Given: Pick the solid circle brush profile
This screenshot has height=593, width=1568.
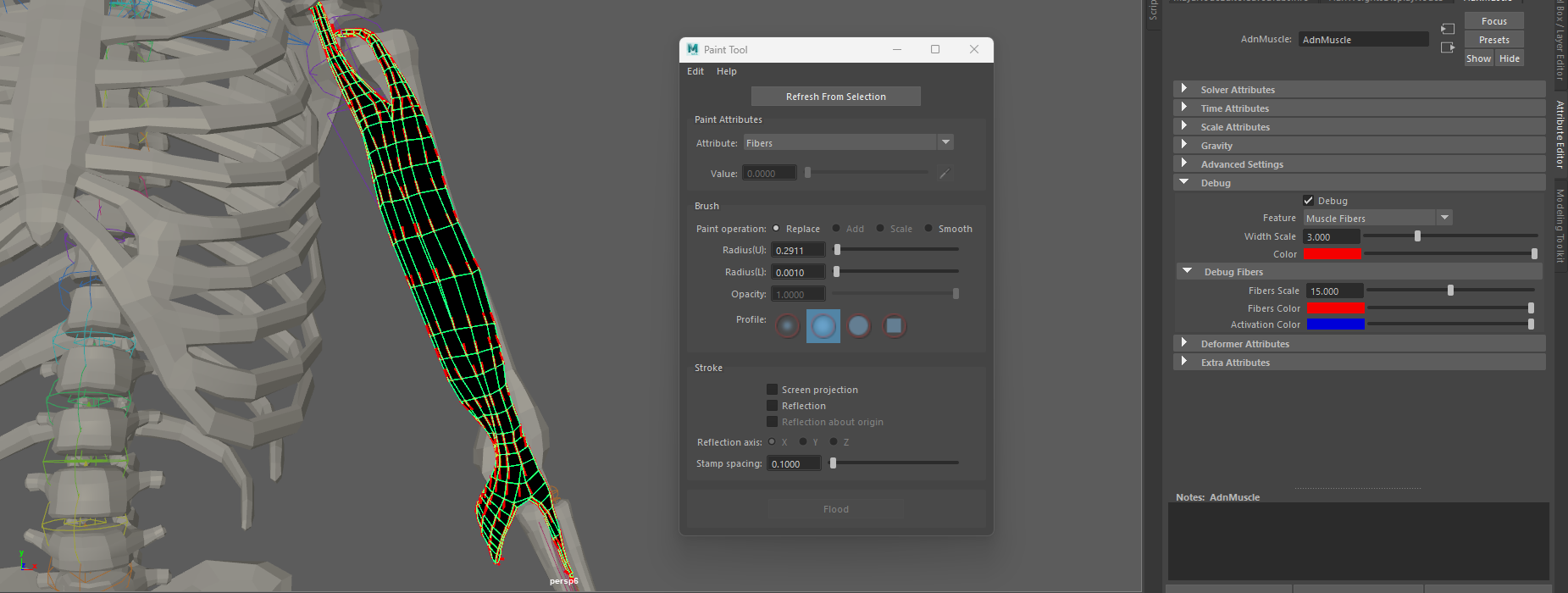Looking at the screenshot, I should [x=859, y=326].
